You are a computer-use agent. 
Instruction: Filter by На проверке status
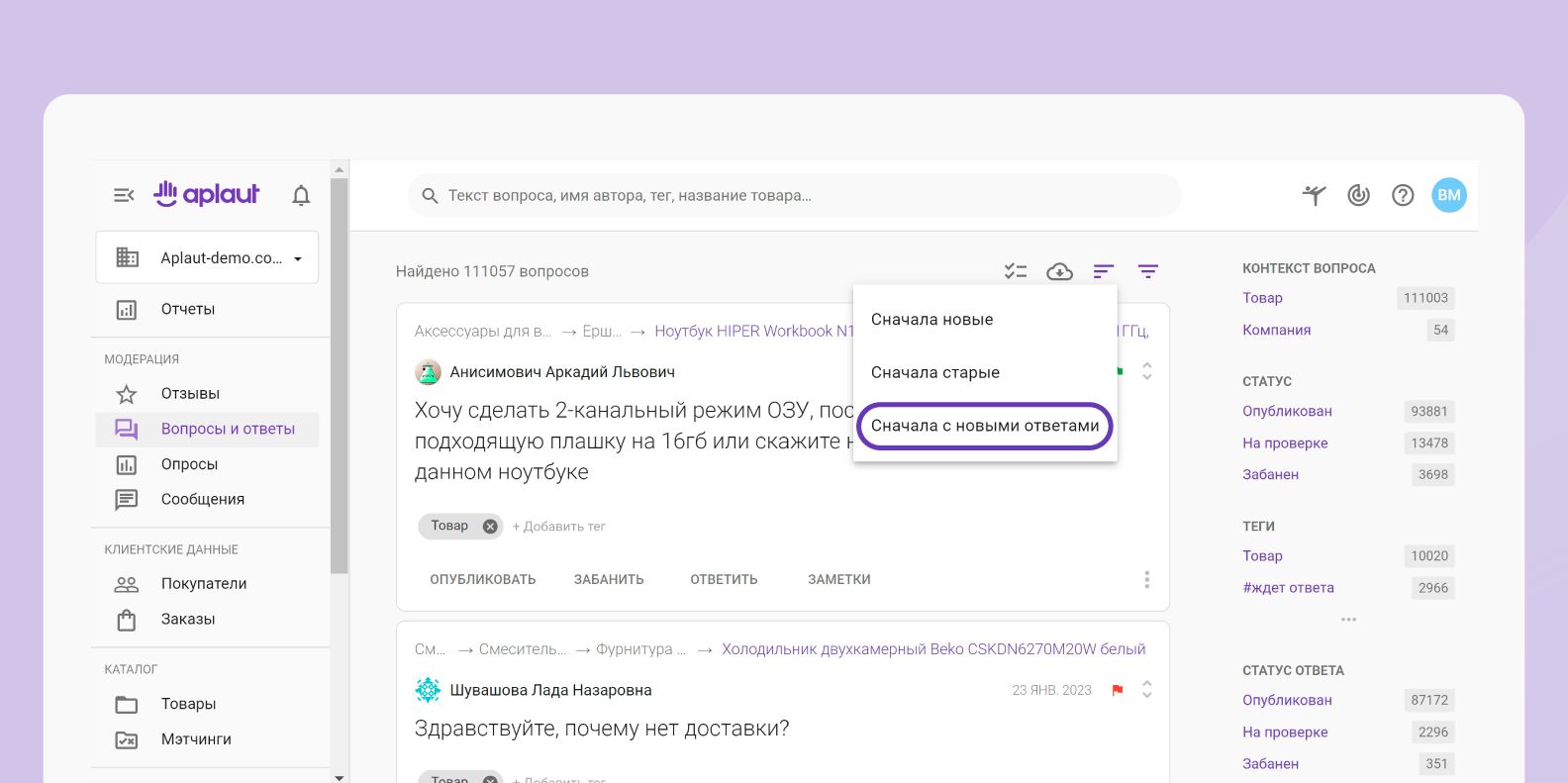tap(1285, 443)
